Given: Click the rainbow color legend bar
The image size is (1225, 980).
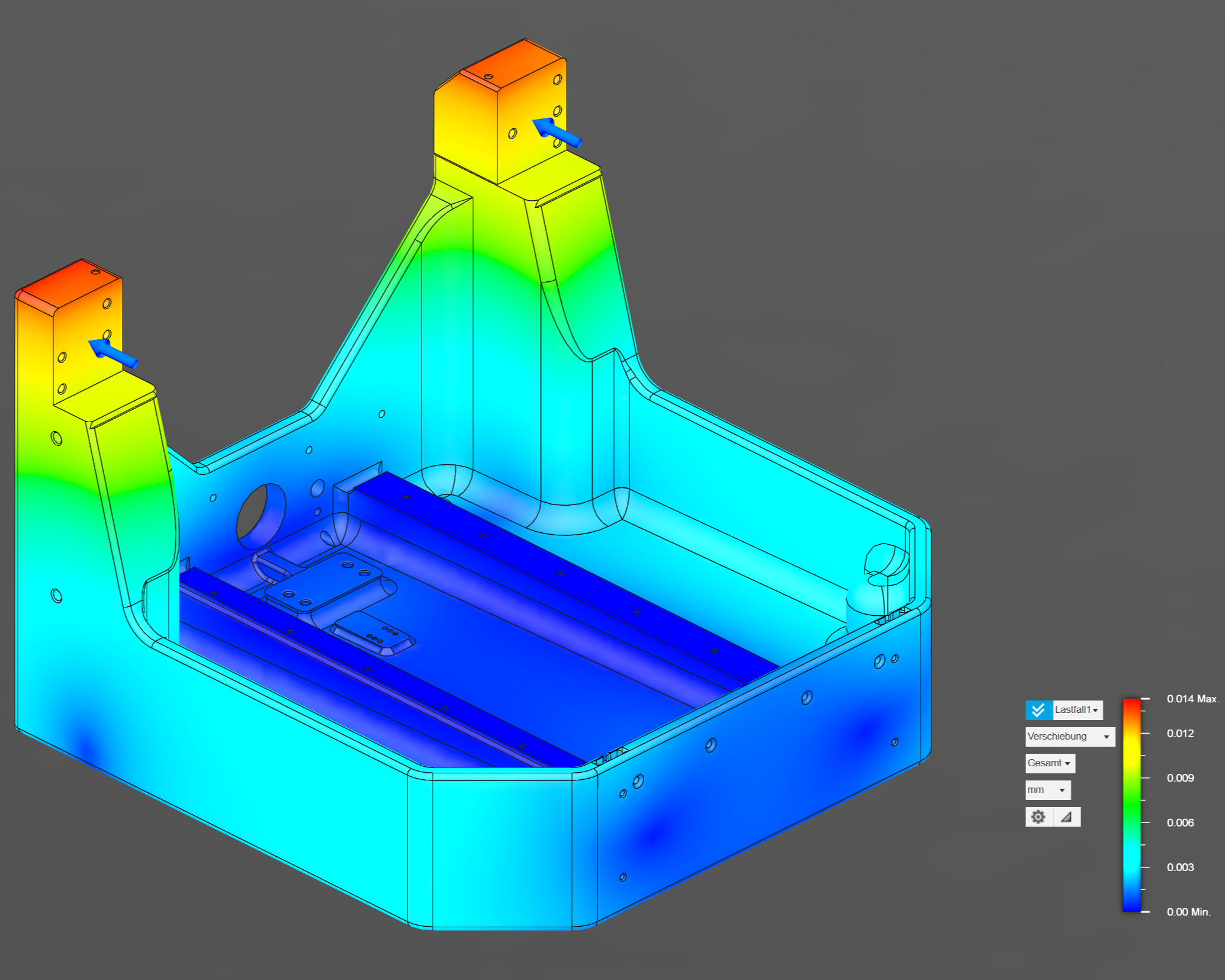Looking at the screenshot, I should pyautogui.click(x=1131, y=805).
